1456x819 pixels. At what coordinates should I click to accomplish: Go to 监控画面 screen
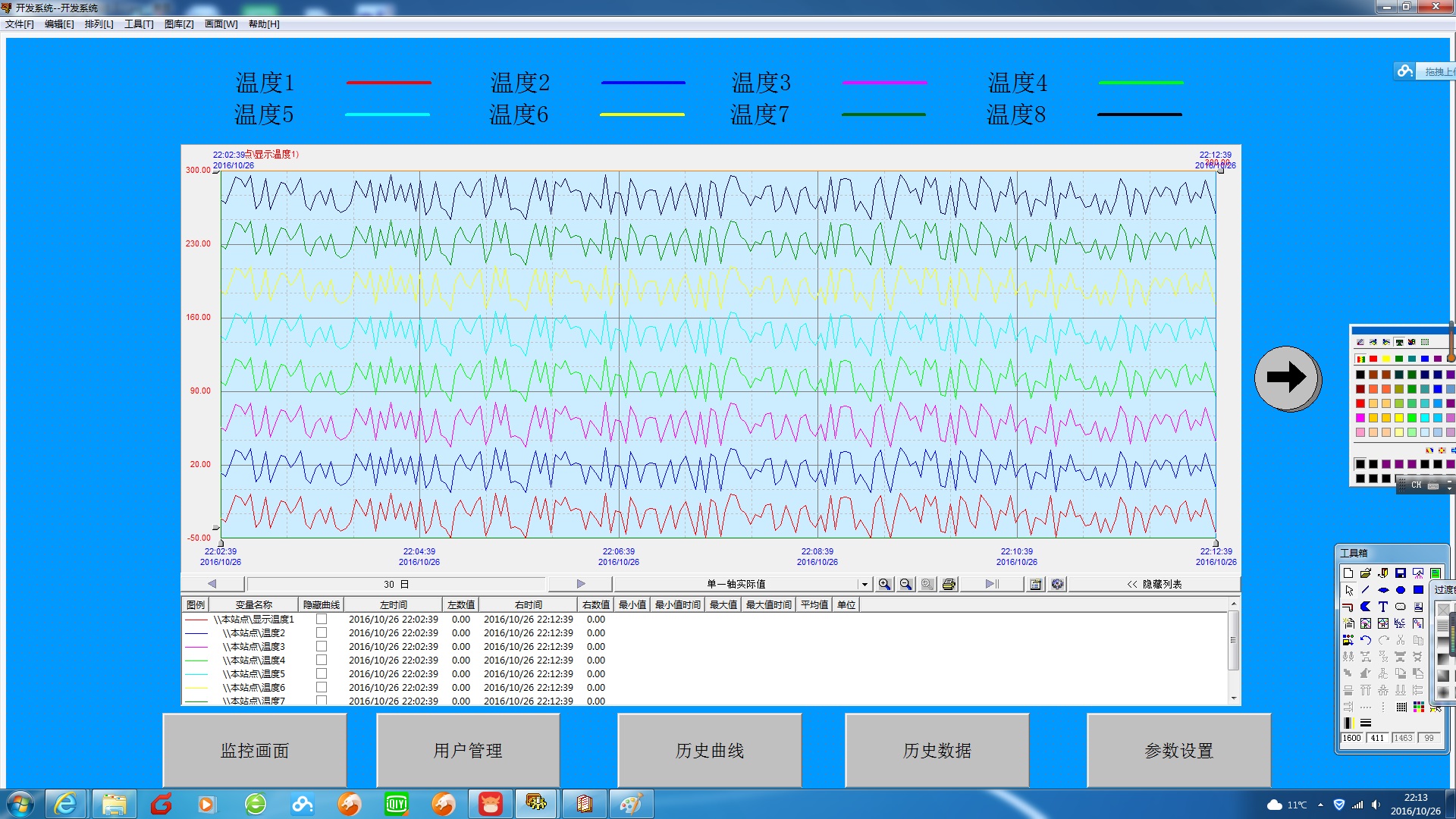(255, 750)
